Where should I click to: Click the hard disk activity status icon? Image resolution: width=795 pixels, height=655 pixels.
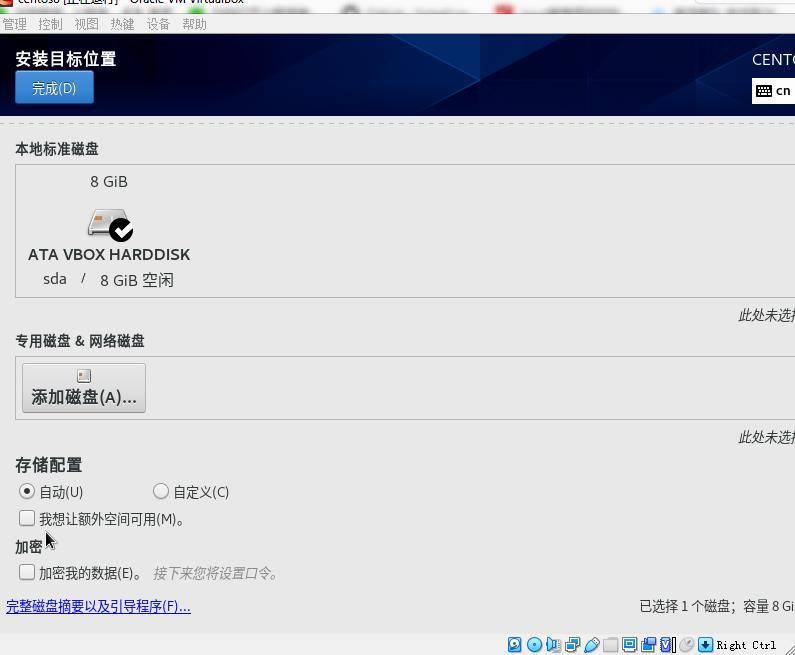pos(515,644)
